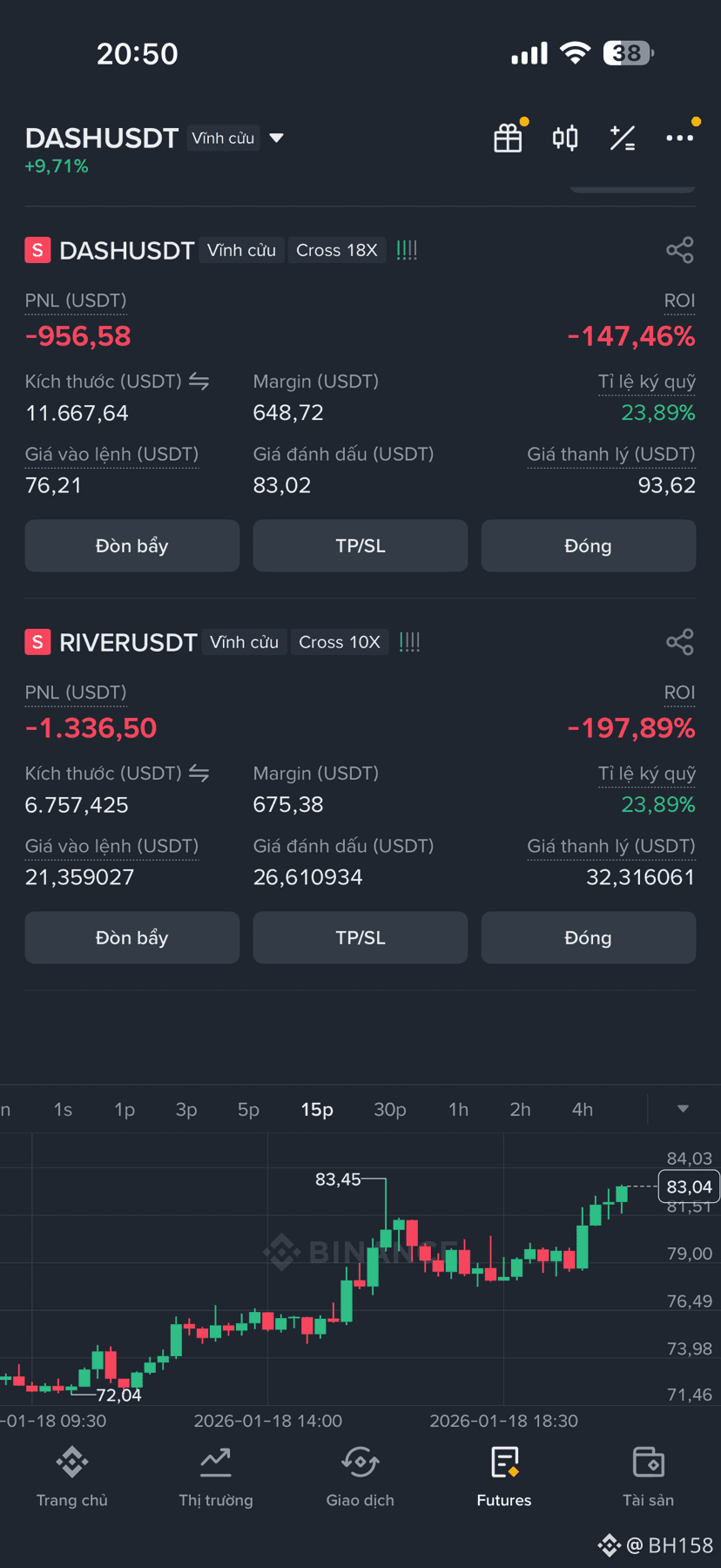The image size is (721, 1568).
Task: Tap the DASHUSDT header pair name
Action: point(102,138)
